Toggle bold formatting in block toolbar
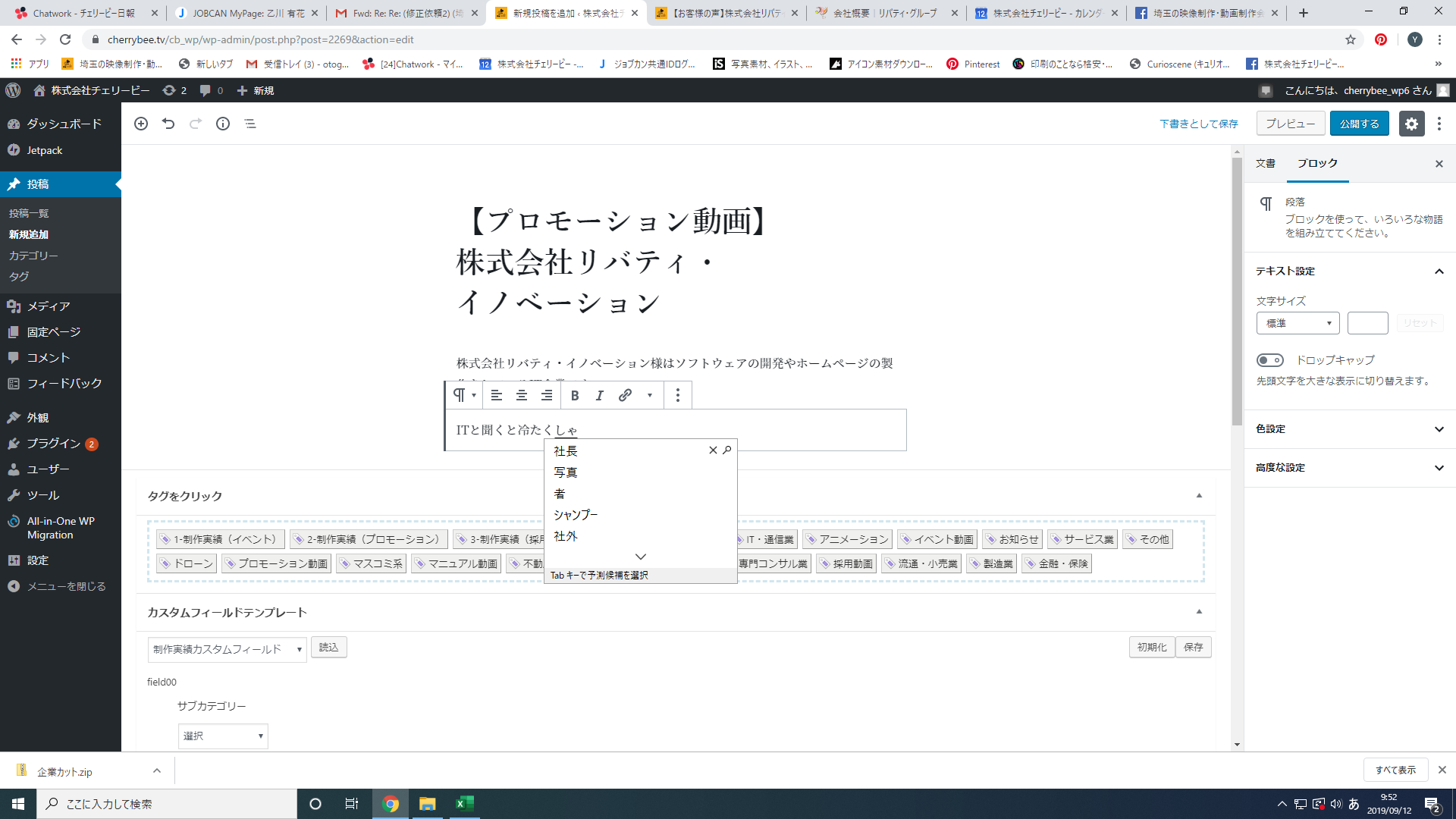 coord(575,395)
